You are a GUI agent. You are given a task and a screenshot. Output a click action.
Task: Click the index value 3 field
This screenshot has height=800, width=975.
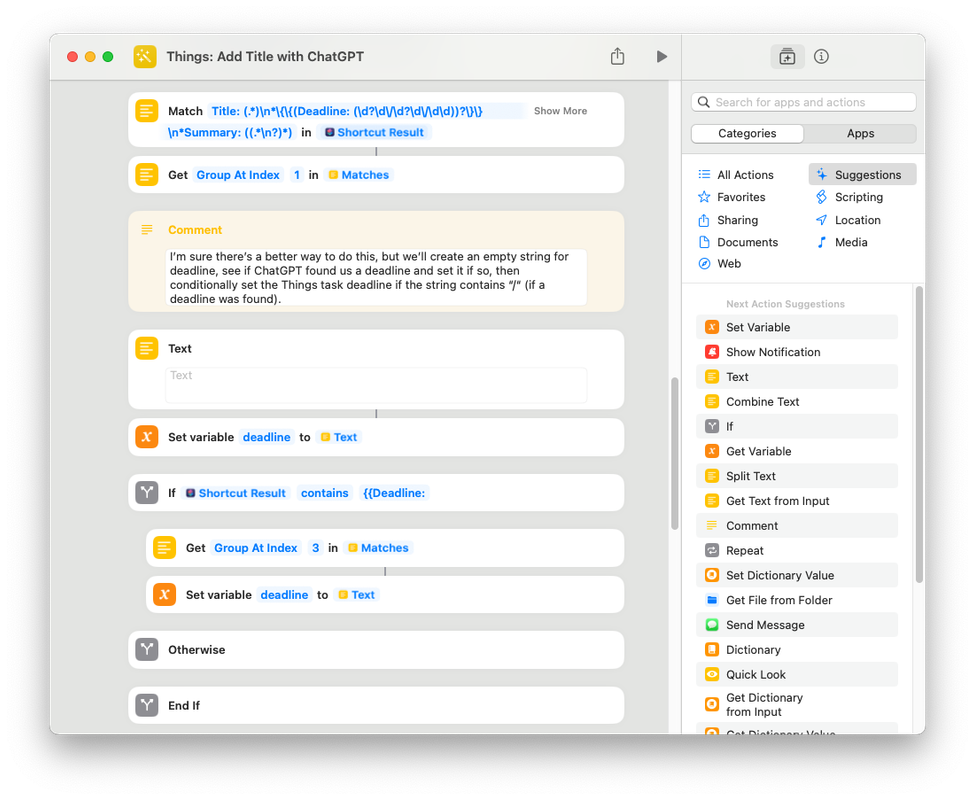pos(315,548)
